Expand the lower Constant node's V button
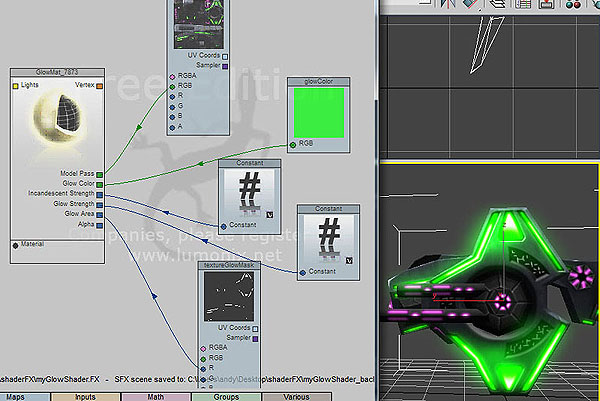Image resolution: width=600 pixels, height=401 pixels. (x=348, y=259)
